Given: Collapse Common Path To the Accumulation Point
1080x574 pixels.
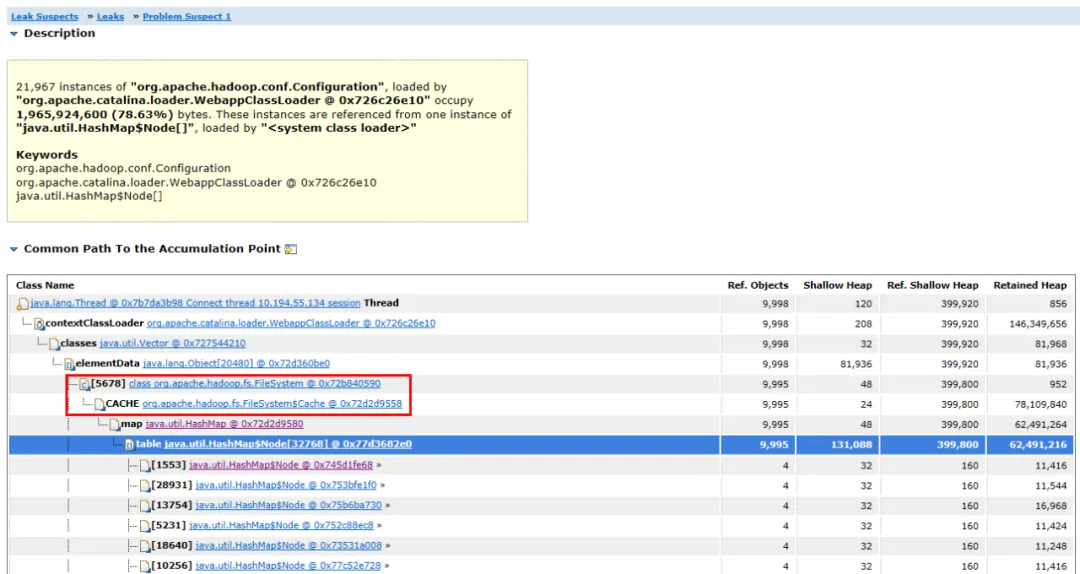Looking at the screenshot, I should (x=14, y=249).
